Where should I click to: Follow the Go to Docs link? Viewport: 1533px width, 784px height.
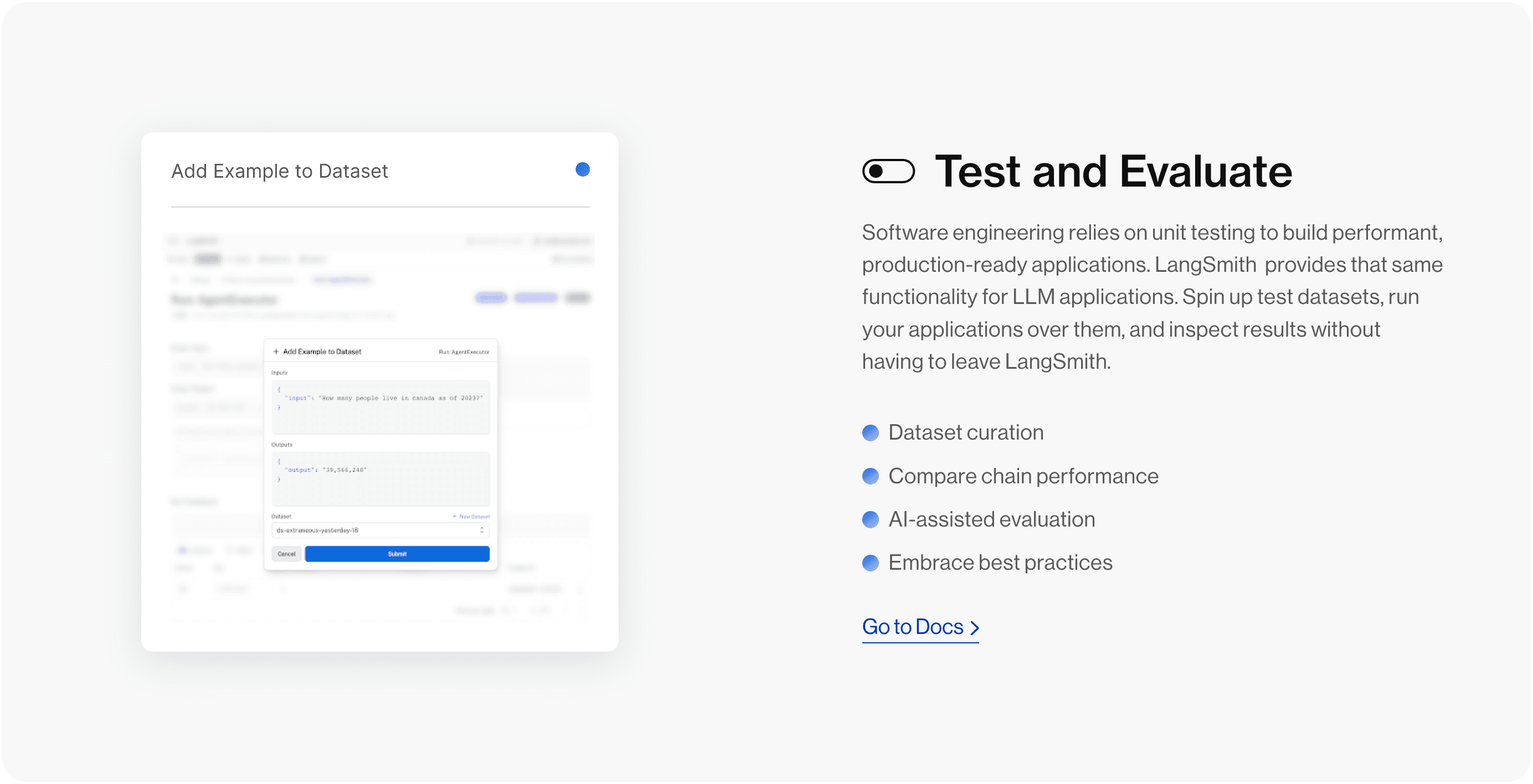[920, 627]
